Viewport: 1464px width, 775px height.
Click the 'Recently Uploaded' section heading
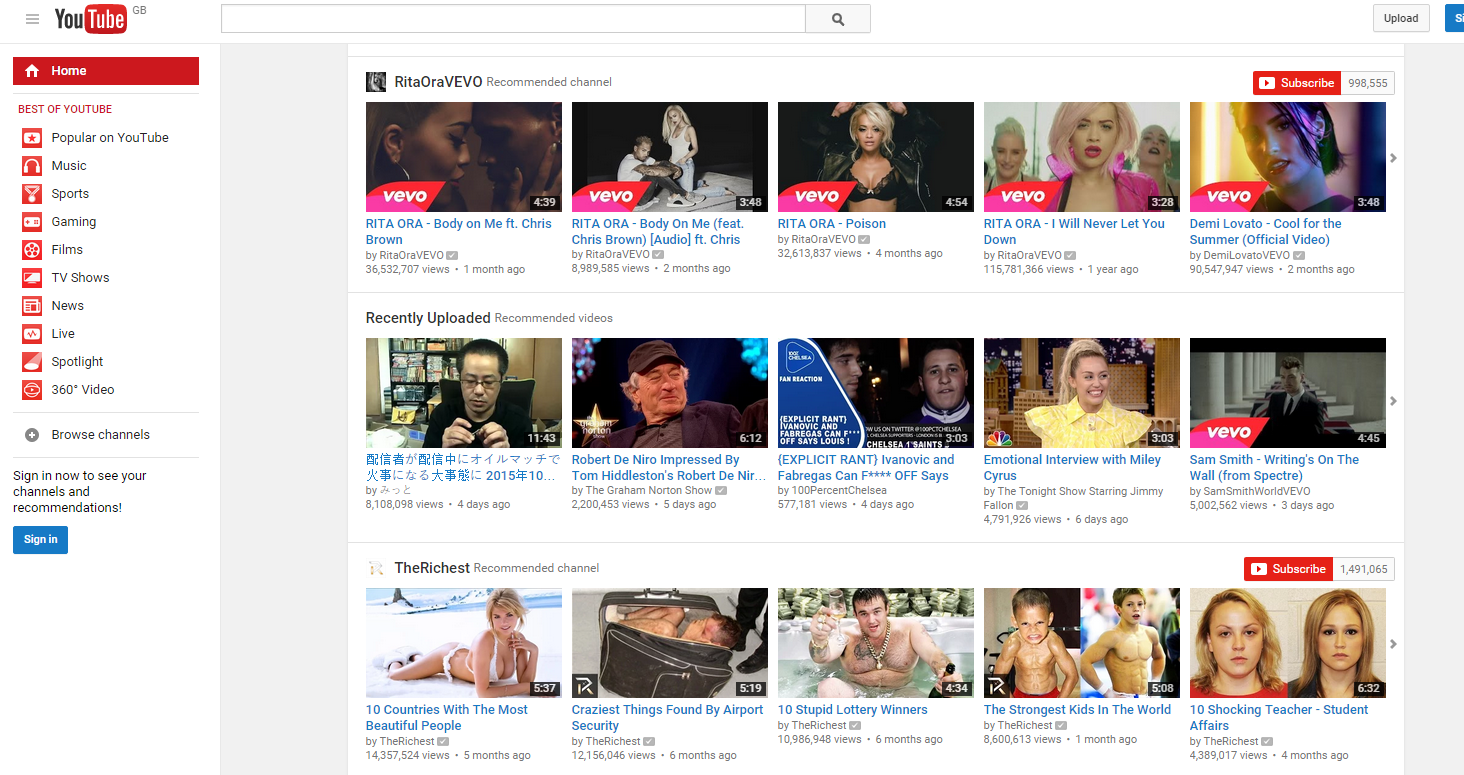pyautogui.click(x=428, y=318)
